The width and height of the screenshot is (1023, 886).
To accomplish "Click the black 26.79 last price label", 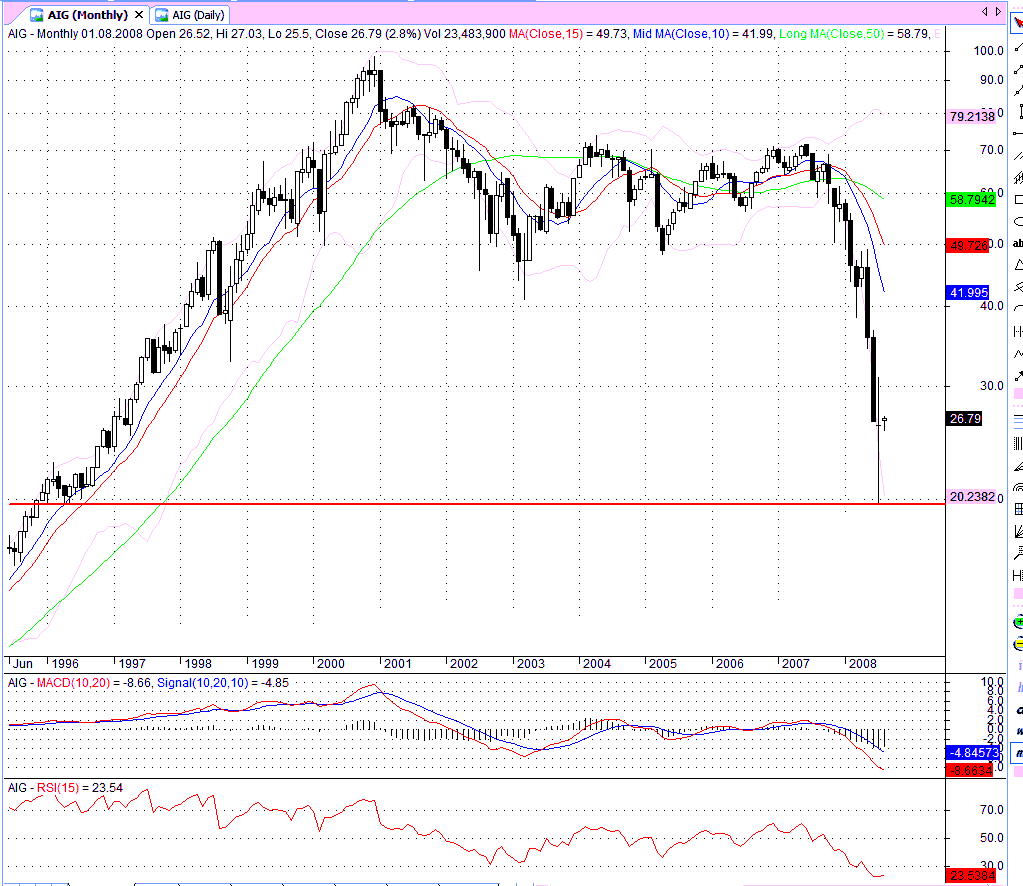I will point(964,418).
